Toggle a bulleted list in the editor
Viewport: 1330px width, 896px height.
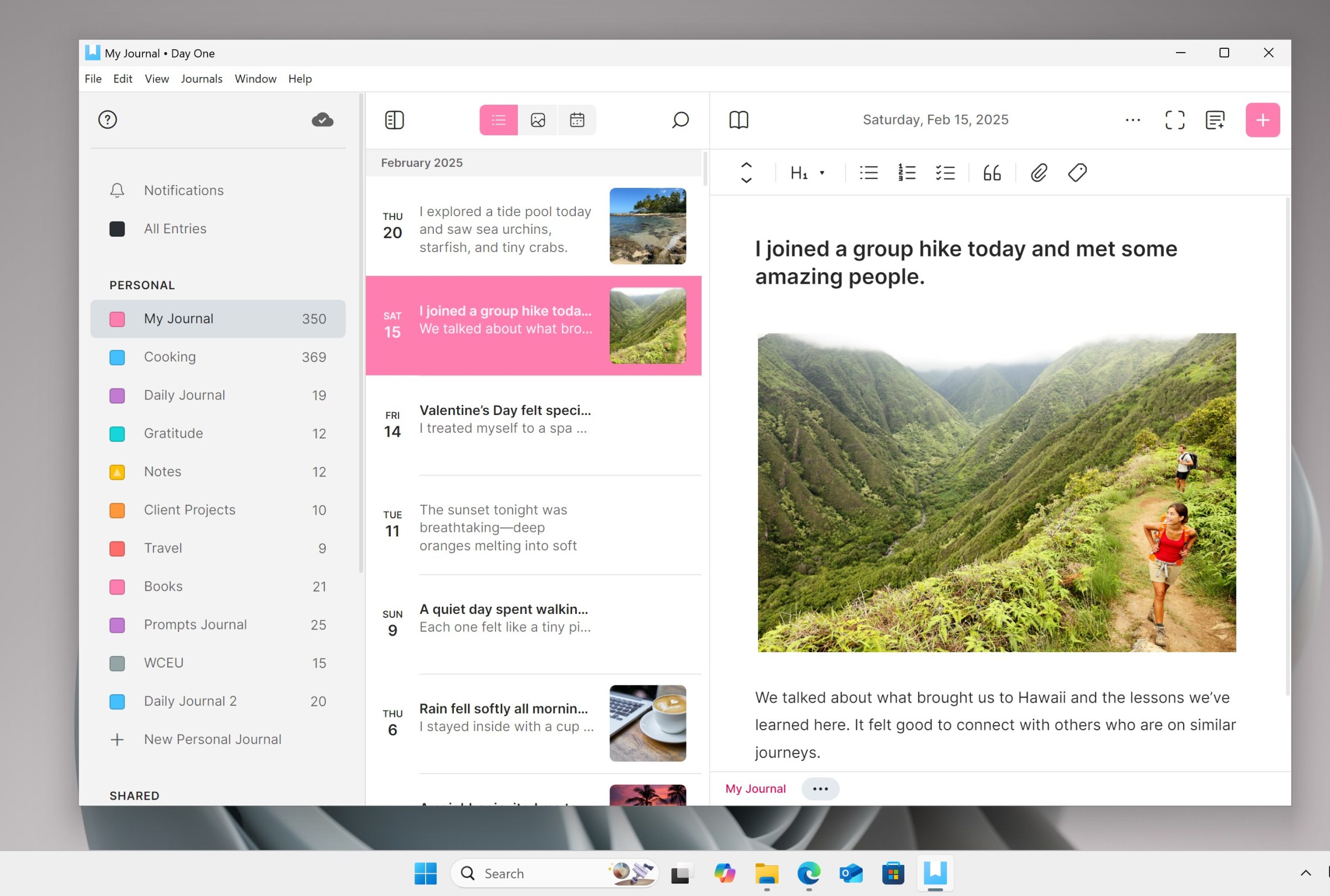coord(867,172)
